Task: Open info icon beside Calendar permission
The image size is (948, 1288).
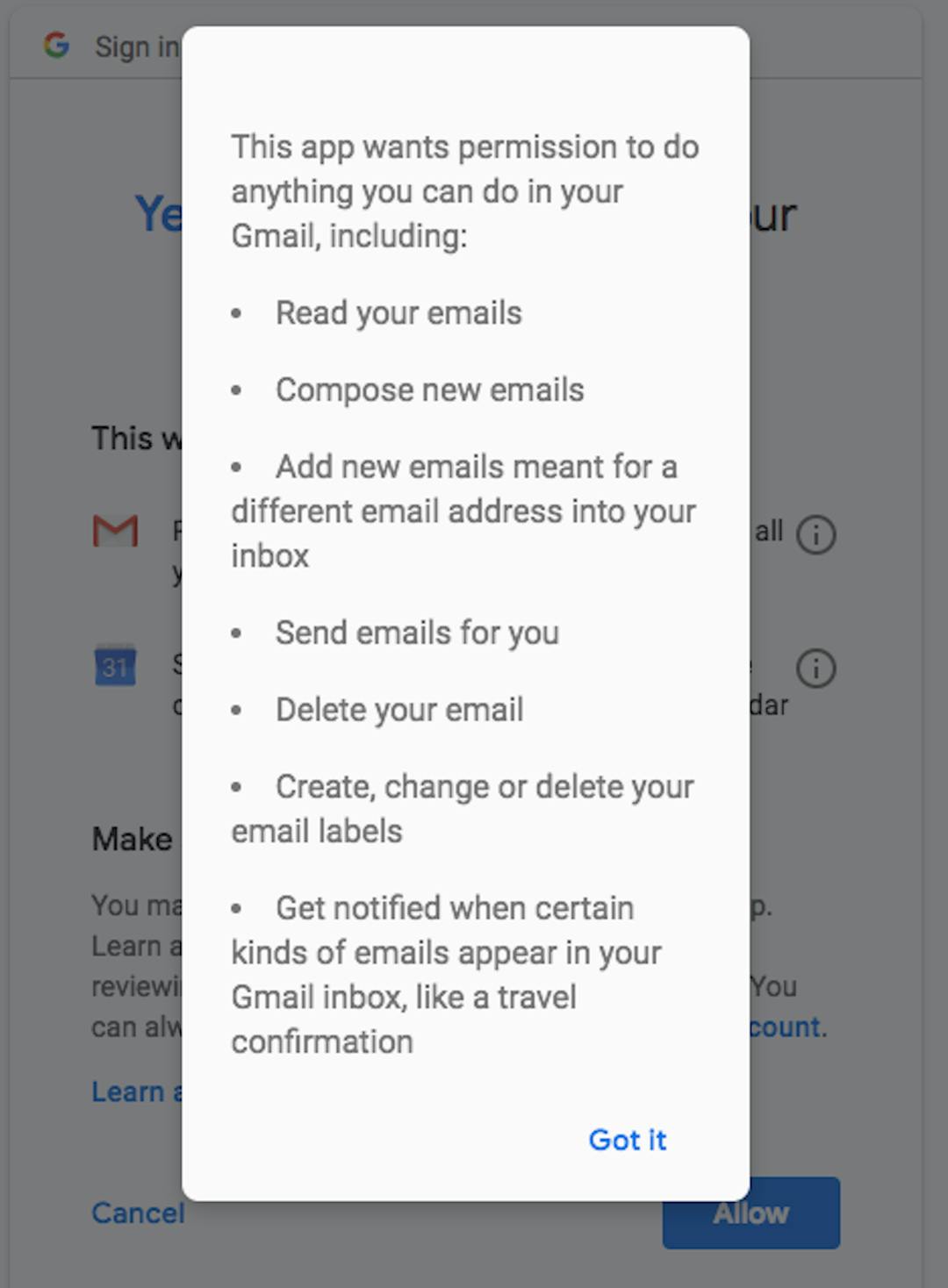Action: 815,669
